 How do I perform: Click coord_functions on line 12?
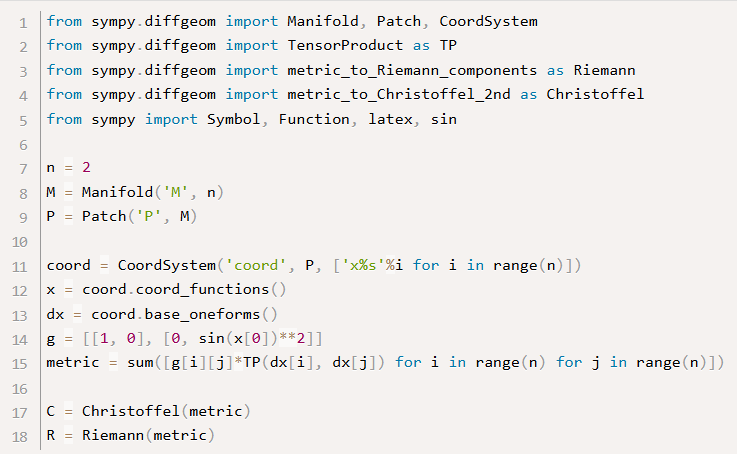pos(202,290)
